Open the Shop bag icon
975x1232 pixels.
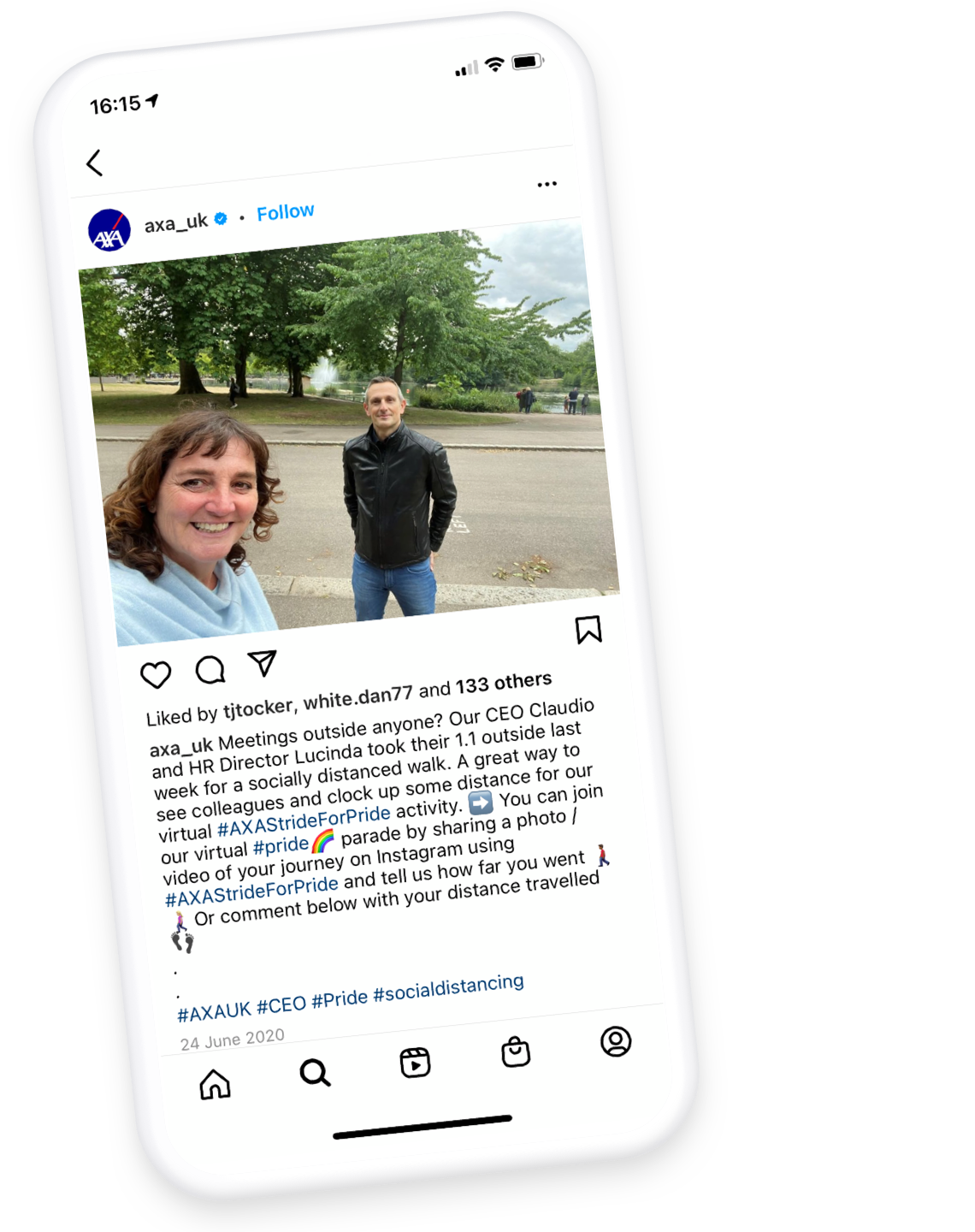click(x=516, y=1051)
